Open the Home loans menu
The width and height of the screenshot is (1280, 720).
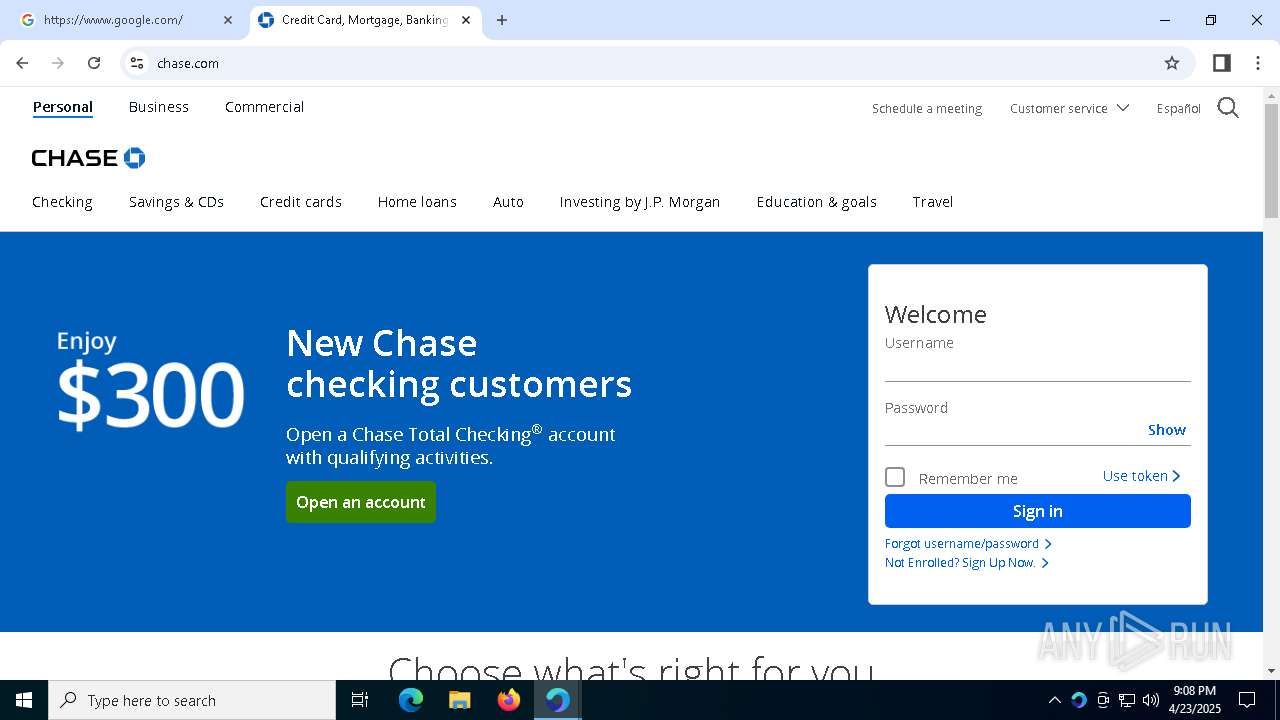(x=417, y=202)
